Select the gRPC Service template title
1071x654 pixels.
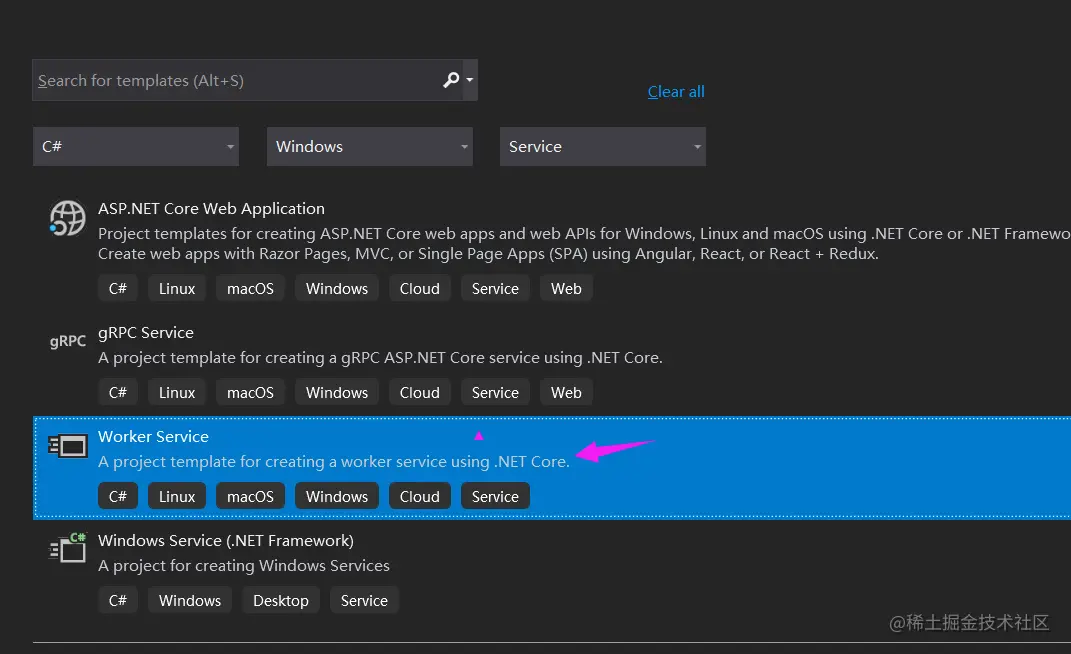click(x=145, y=333)
